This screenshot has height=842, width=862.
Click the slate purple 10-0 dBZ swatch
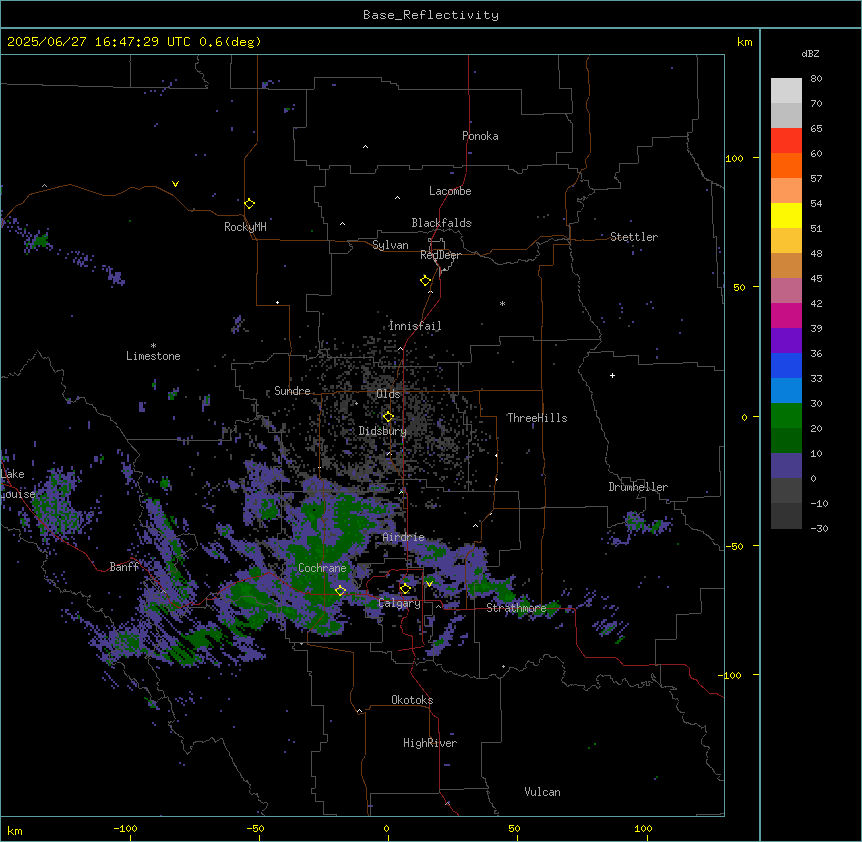[x=786, y=466]
